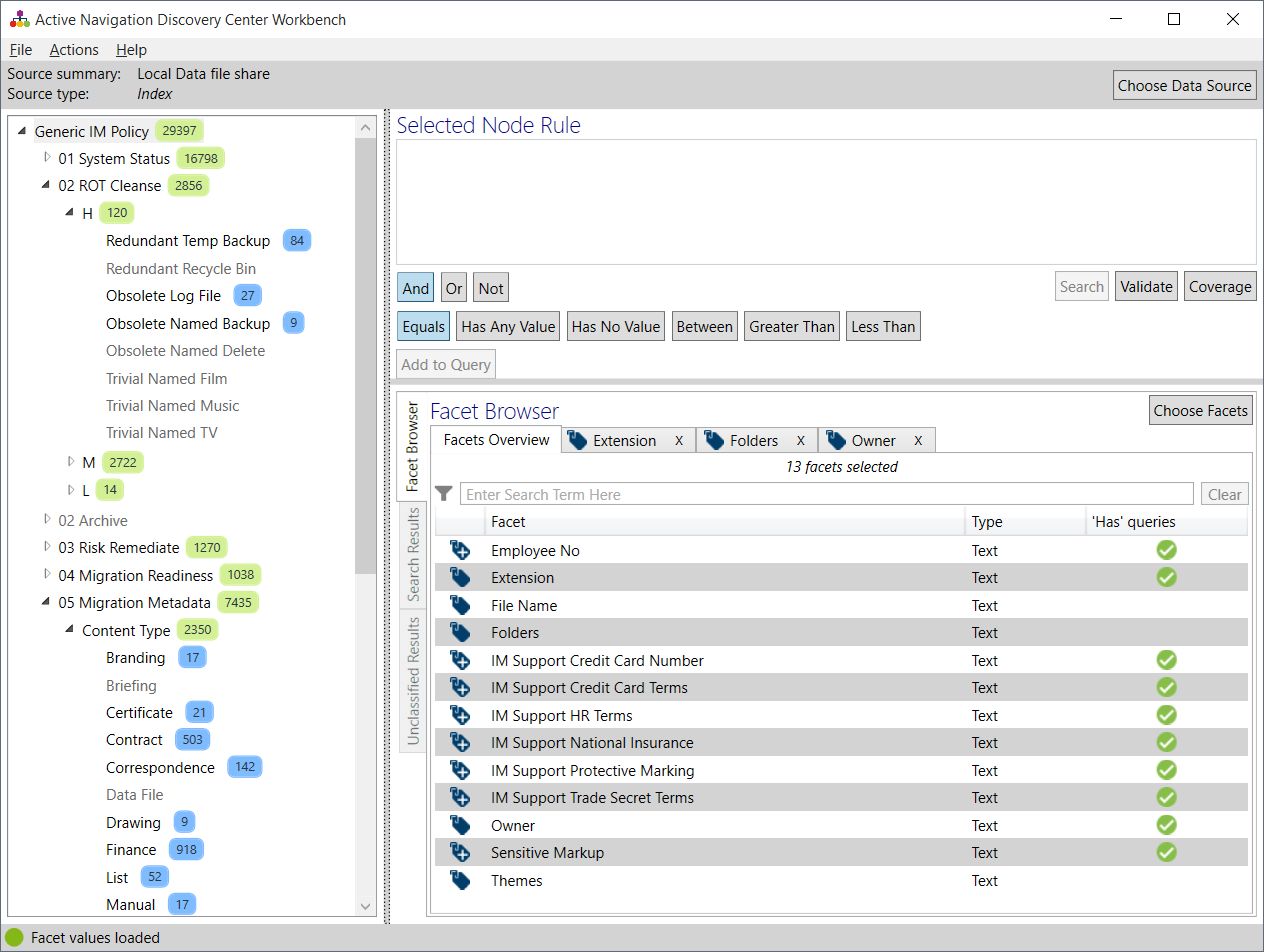This screenshot has height=952, width=1264.
Task: Expand the 04 Migration Readiness node
Action: click(47, 575)
